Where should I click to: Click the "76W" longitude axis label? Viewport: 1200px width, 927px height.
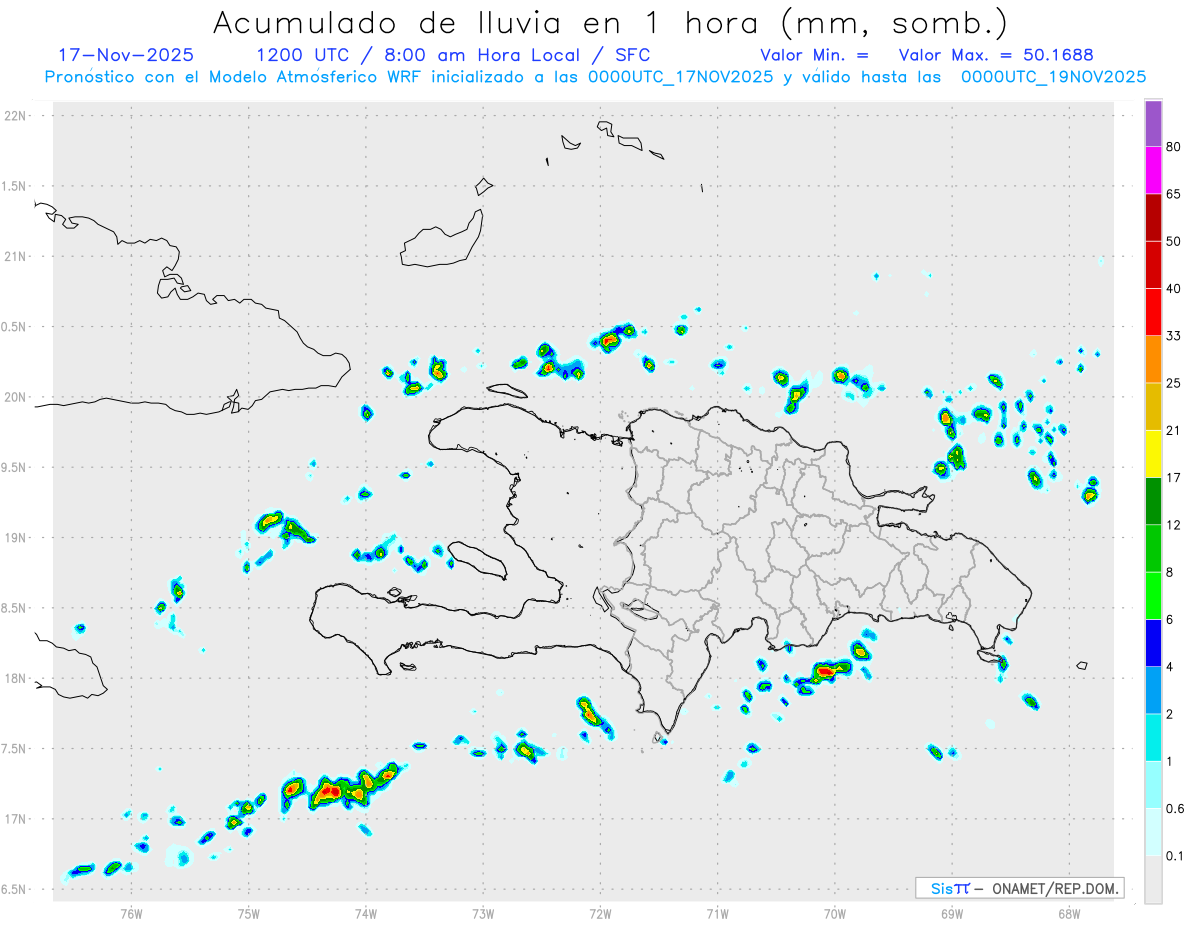[131, 914]
